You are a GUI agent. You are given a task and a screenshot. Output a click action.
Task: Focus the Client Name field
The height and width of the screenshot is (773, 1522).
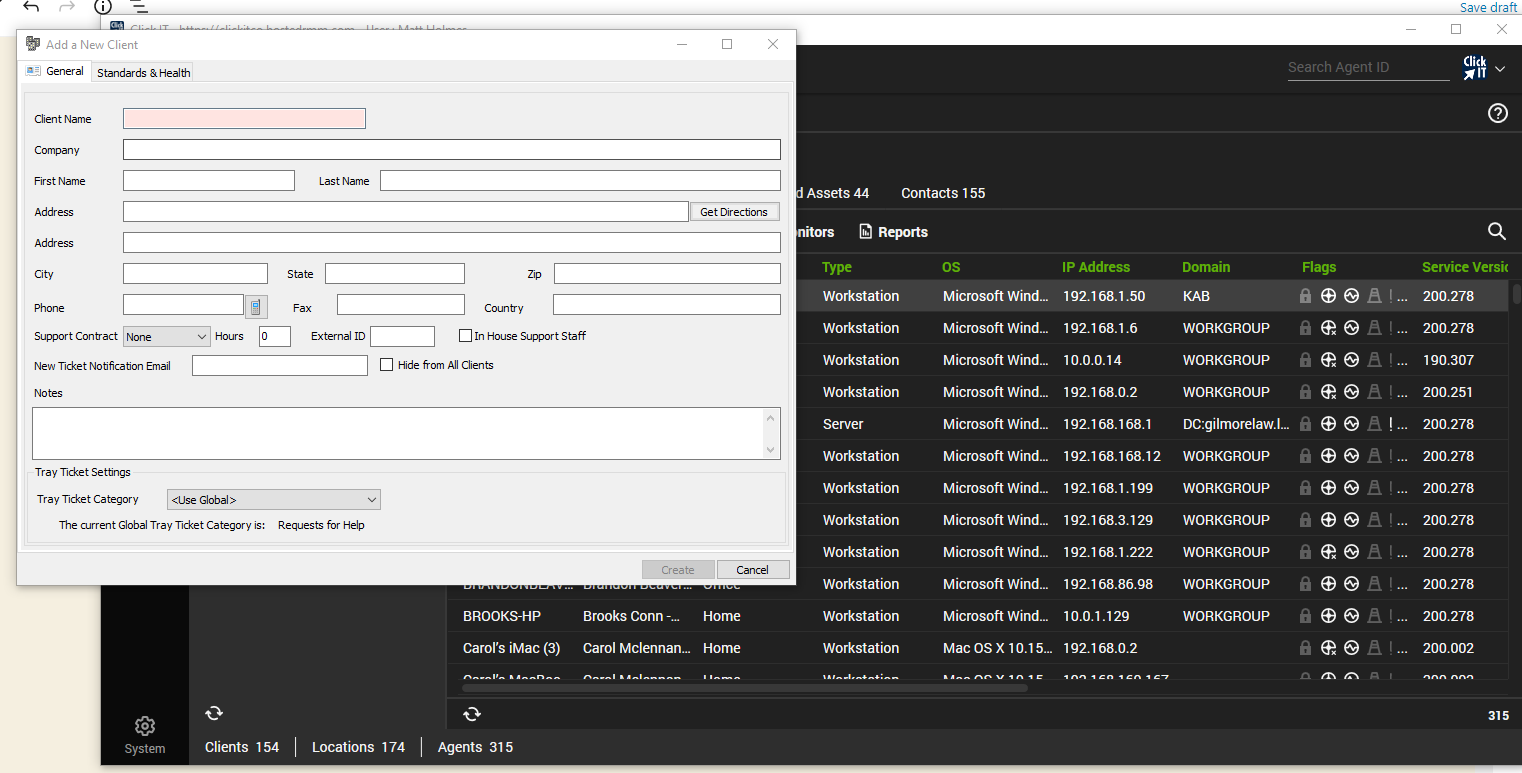coord(244,118)
